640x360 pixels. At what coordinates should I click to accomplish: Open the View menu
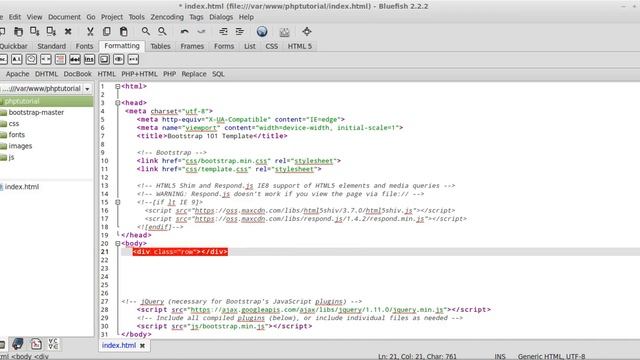(x=34, y=17)
